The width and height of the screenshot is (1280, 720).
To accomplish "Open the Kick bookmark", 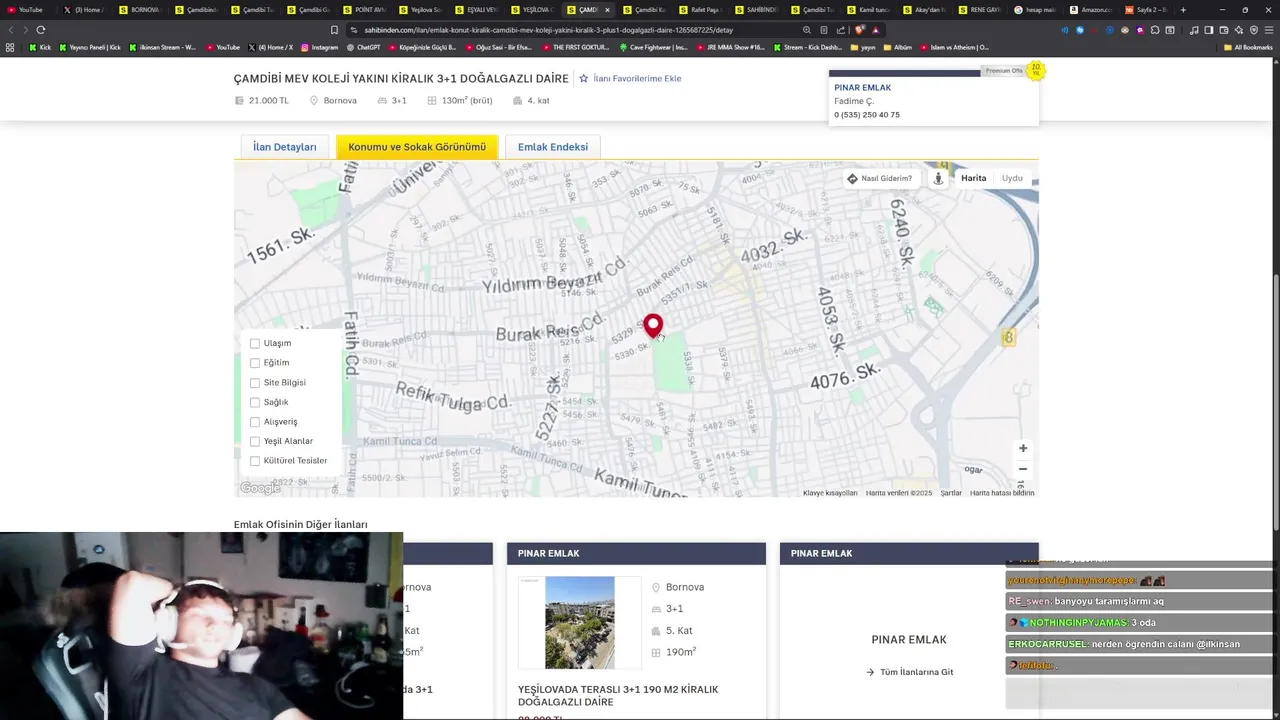I will 40,47.
